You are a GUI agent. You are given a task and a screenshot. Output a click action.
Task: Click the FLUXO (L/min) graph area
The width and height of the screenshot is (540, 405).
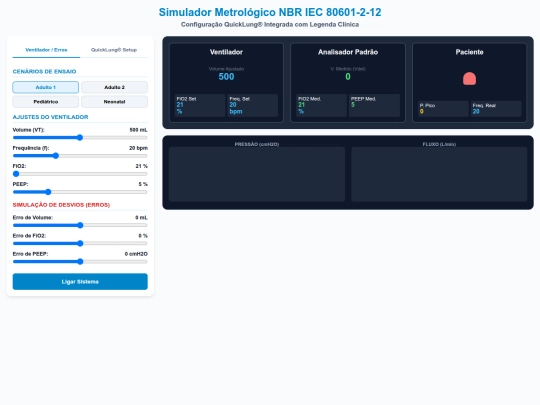(439, 174)
